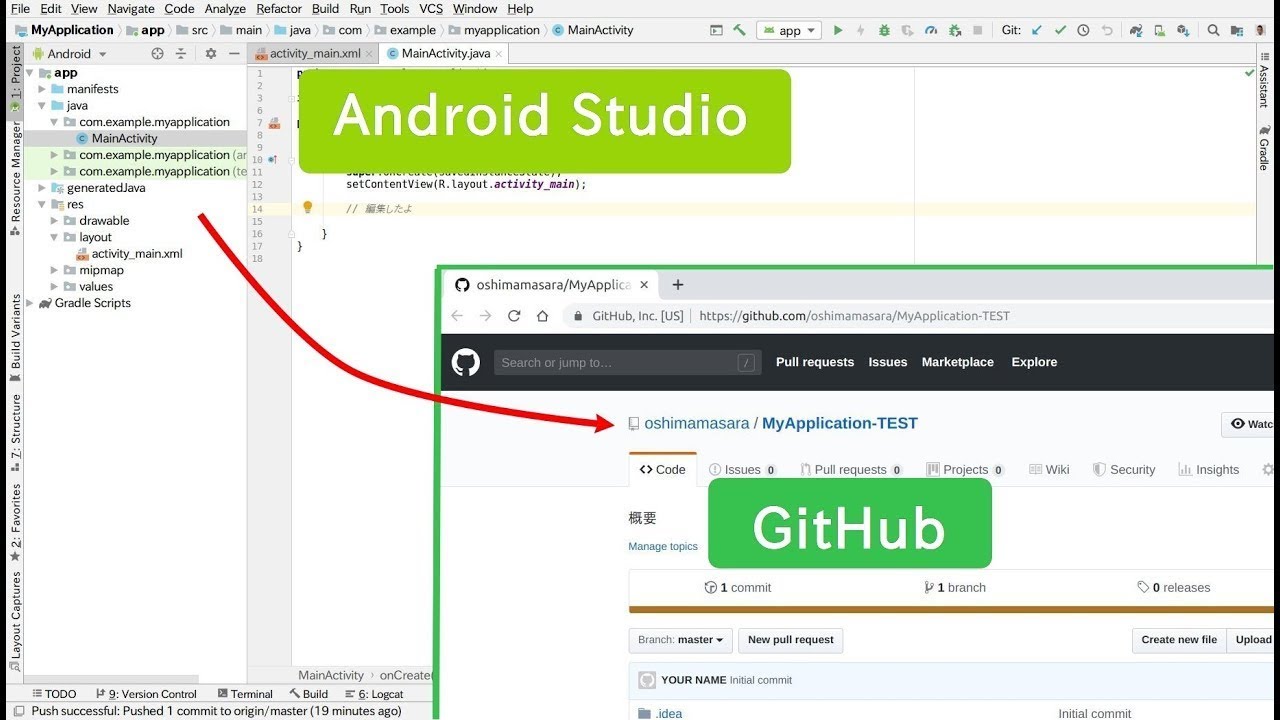Click the oshimamasara owner link
1280x720 pixels.
[x=697, y=423]
